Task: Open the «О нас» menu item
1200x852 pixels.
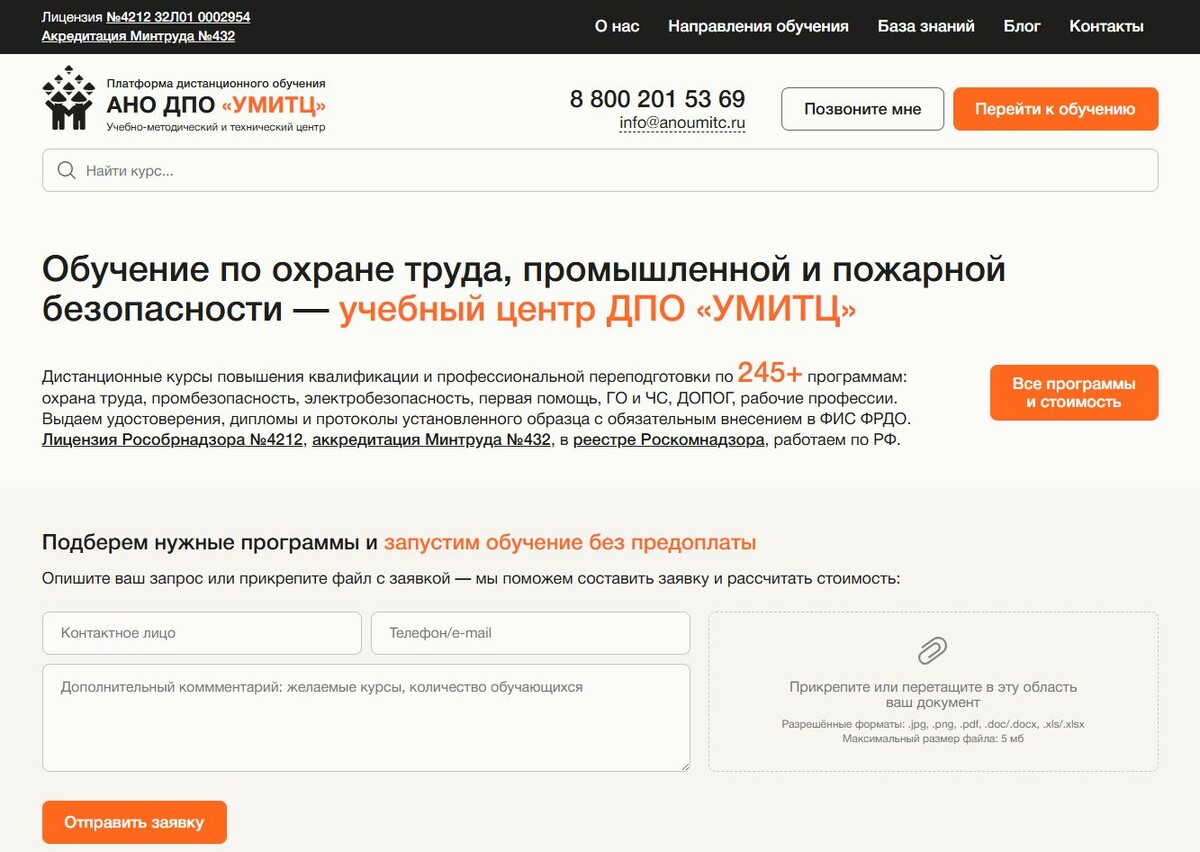Action: [617, 26]
